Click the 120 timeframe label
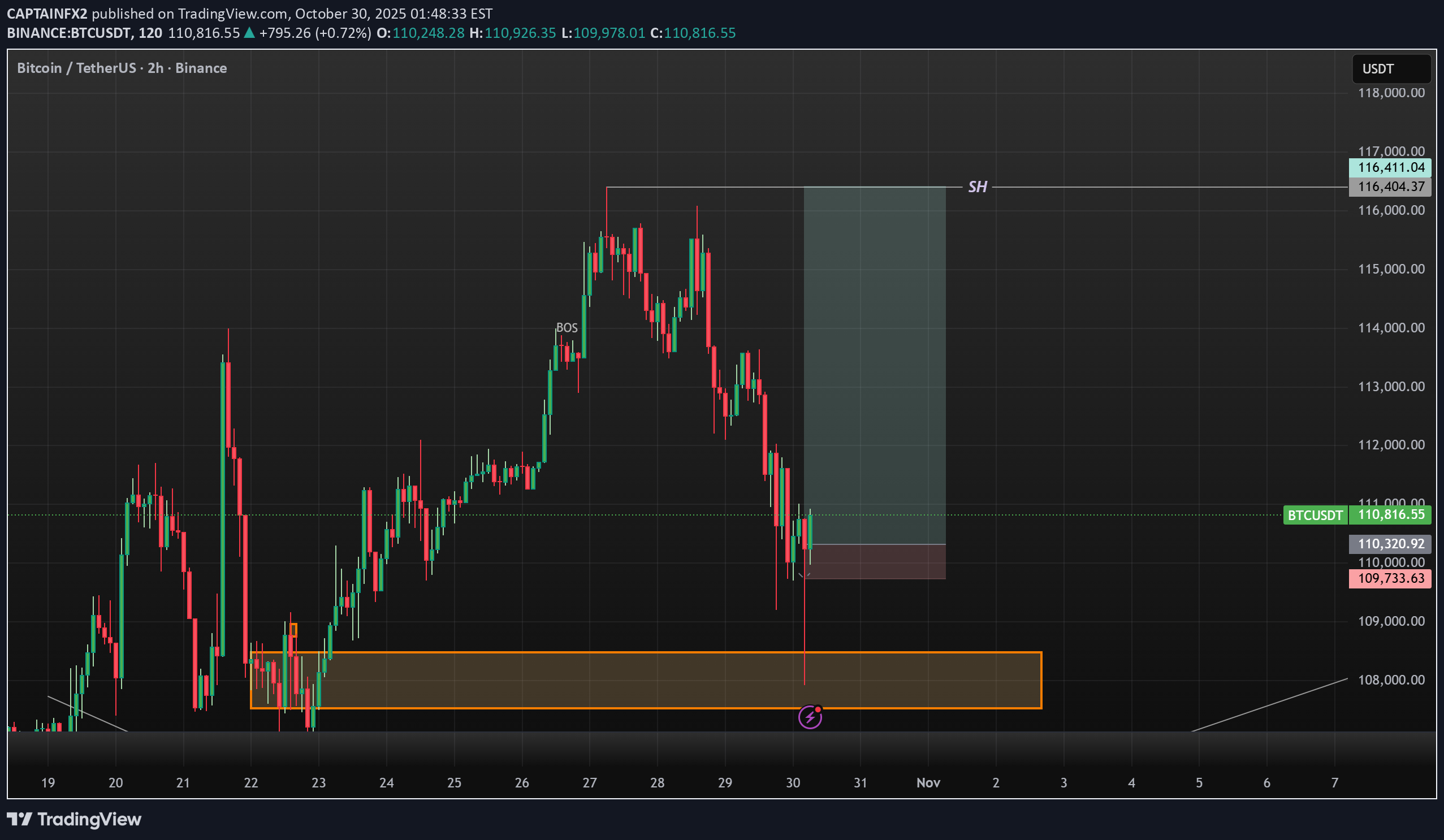This screenshot has width=1444, height=840. point(151,33)
